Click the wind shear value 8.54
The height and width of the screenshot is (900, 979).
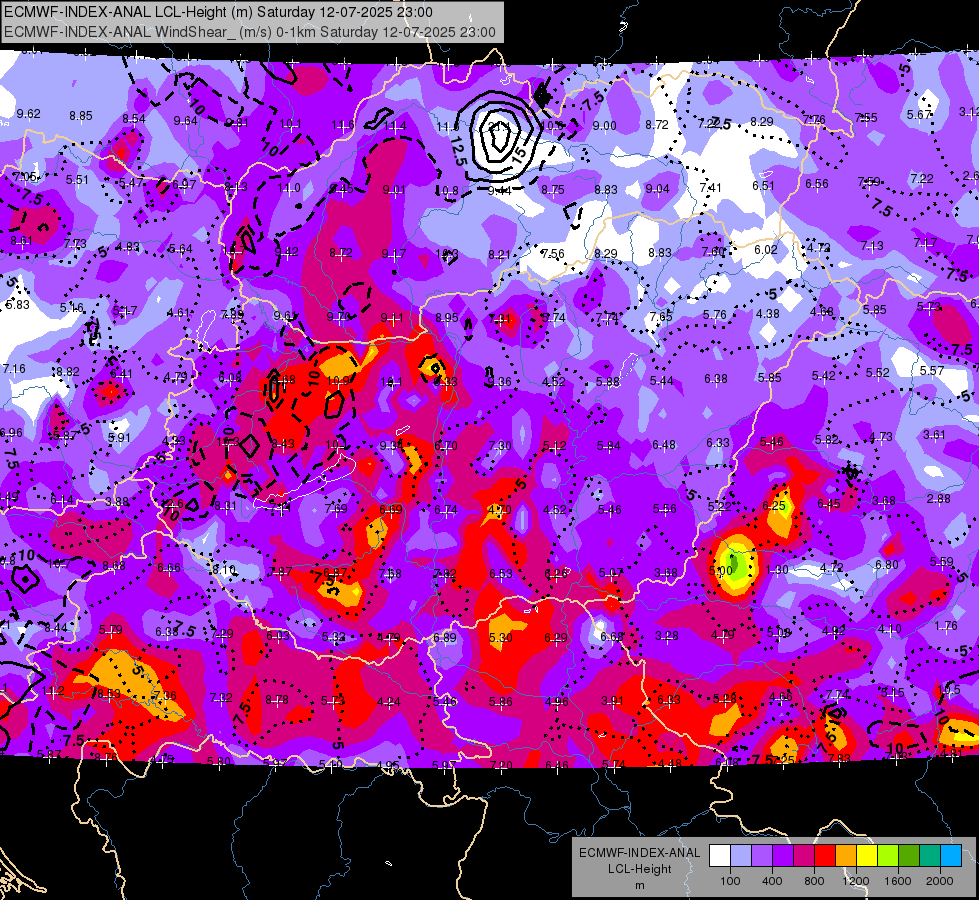click(134, 119)
